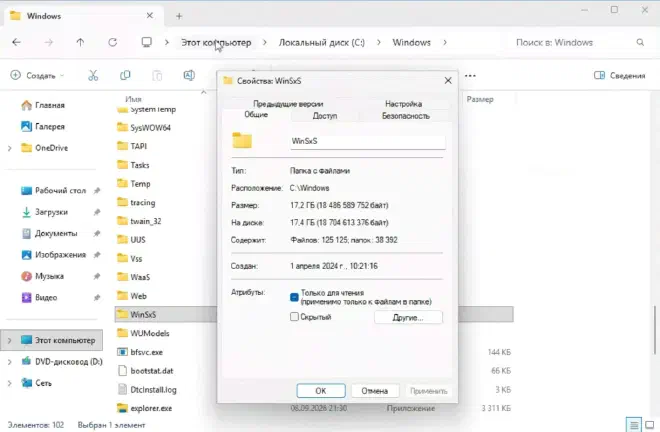Switch to the Общие tab
This screenshot has width=660, height=432.
point(256,115)
